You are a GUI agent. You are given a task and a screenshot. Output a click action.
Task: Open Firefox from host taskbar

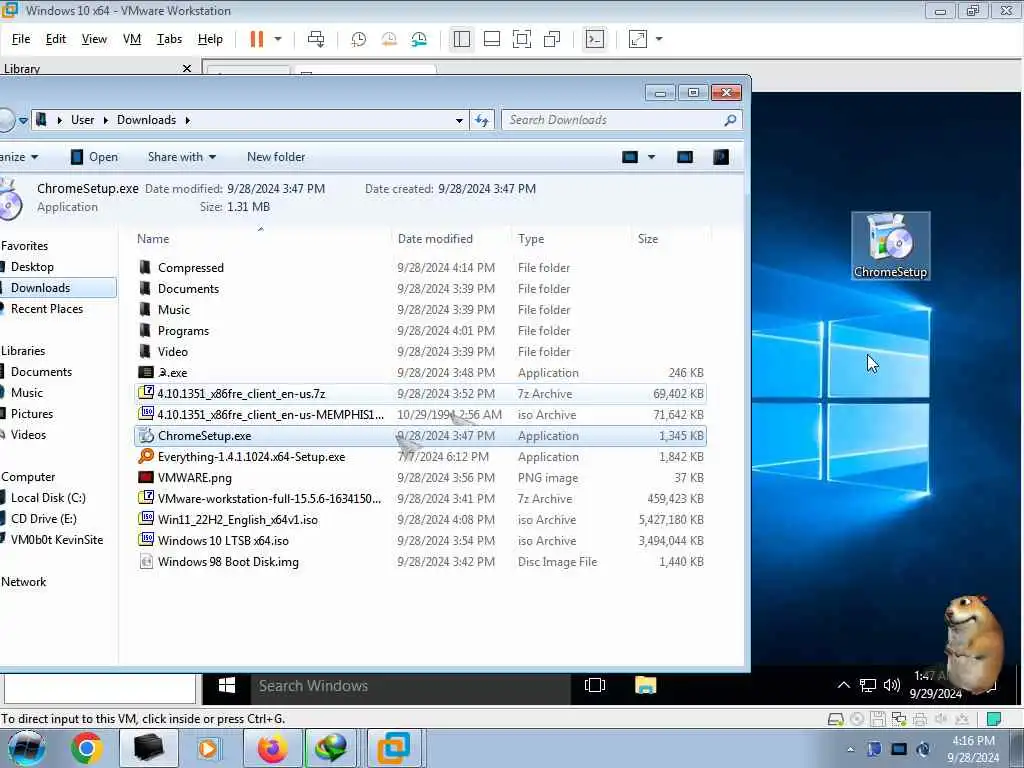tap(272, 748)
